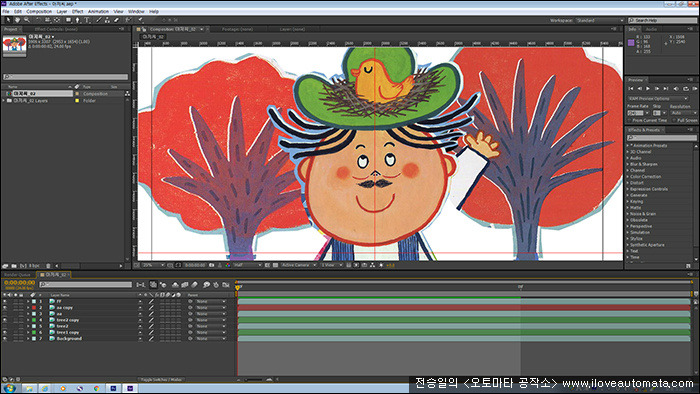Select the Clone Stamp tool
The height and width of the screenshot is (394, 700).
[x=108, y=20]
